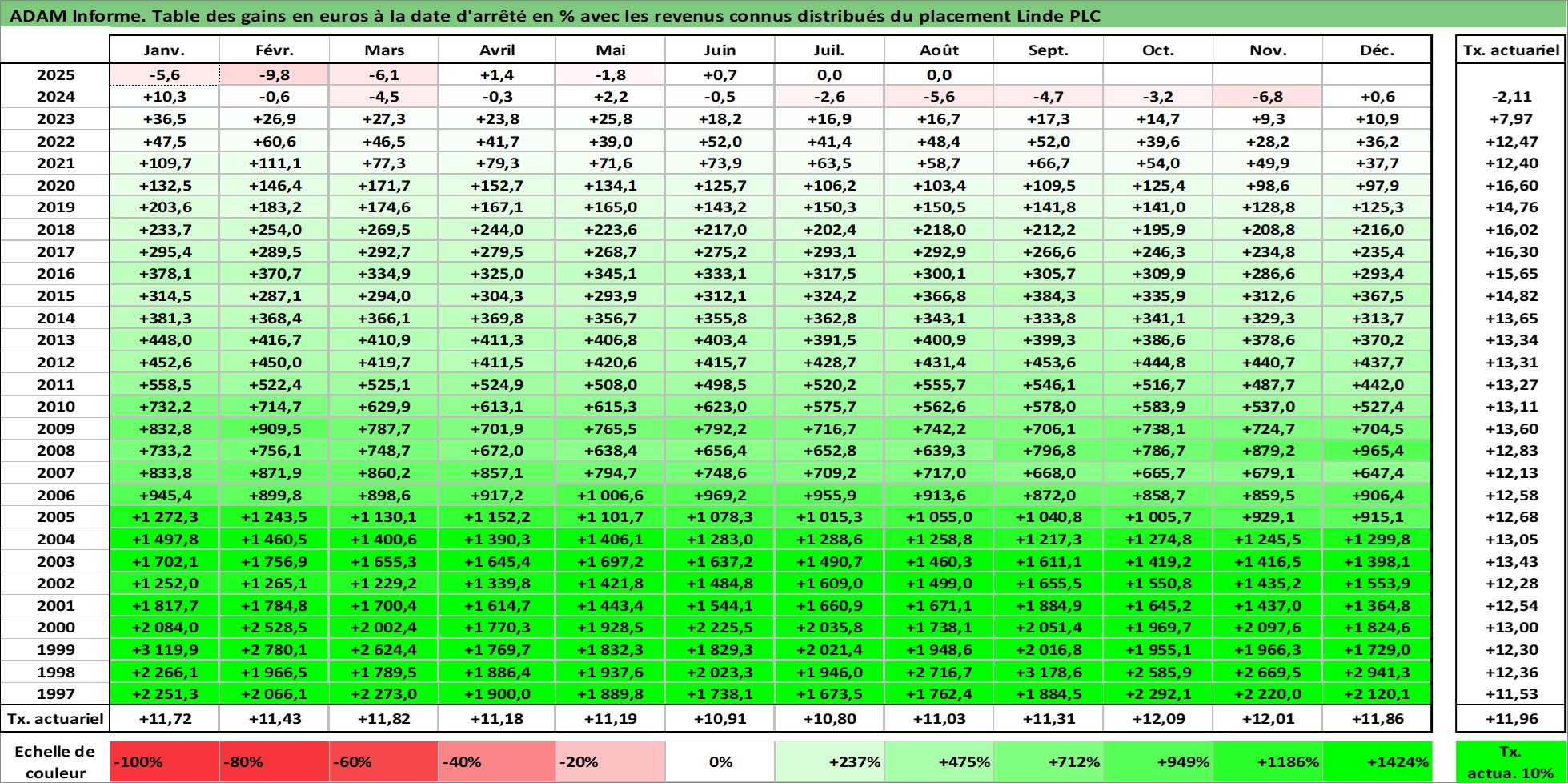The width and height of the screenshot is (1568, 783).
Task: Select the 2005 row label
Action: coord(56,517)
